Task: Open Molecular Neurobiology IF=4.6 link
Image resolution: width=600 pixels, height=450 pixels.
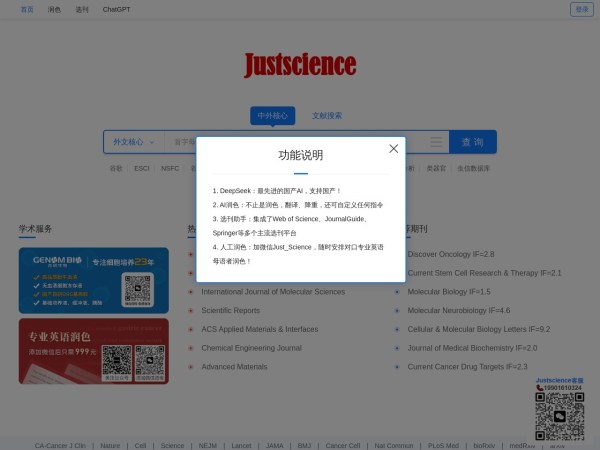Action: point(458,311)
